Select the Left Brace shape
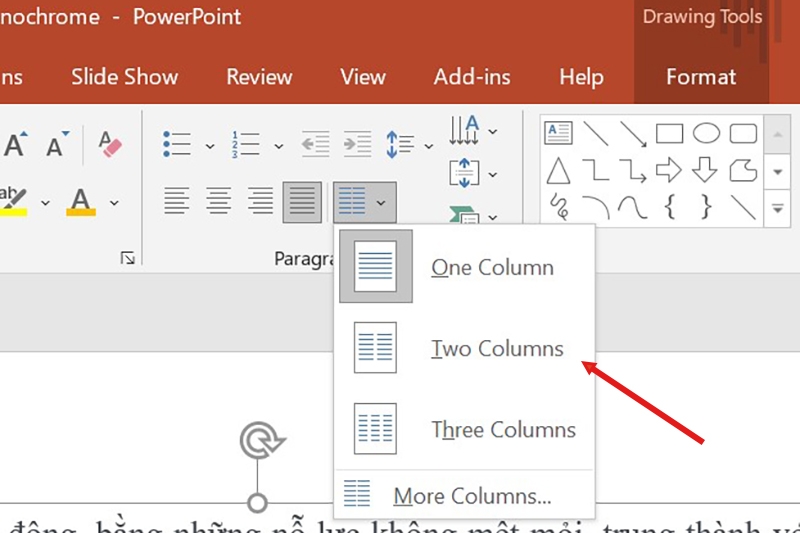This screenshot has height=533, width=800. (670, 207)
